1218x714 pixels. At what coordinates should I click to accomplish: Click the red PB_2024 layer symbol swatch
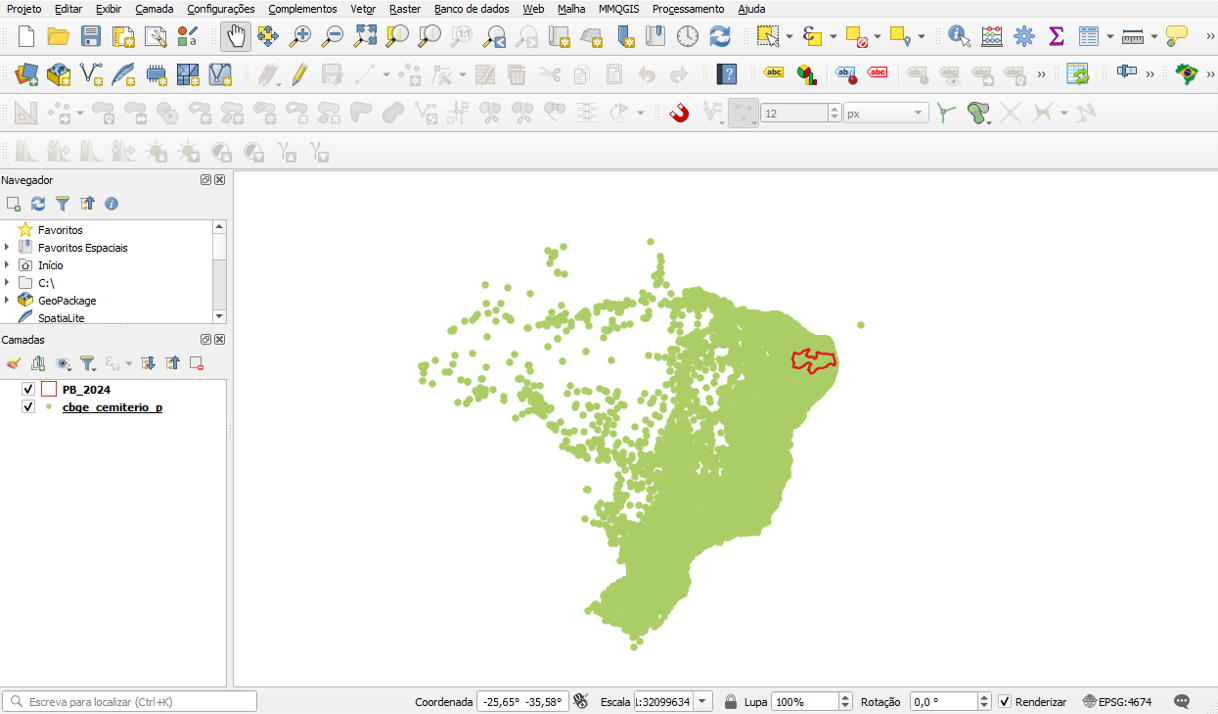[49, 390]
